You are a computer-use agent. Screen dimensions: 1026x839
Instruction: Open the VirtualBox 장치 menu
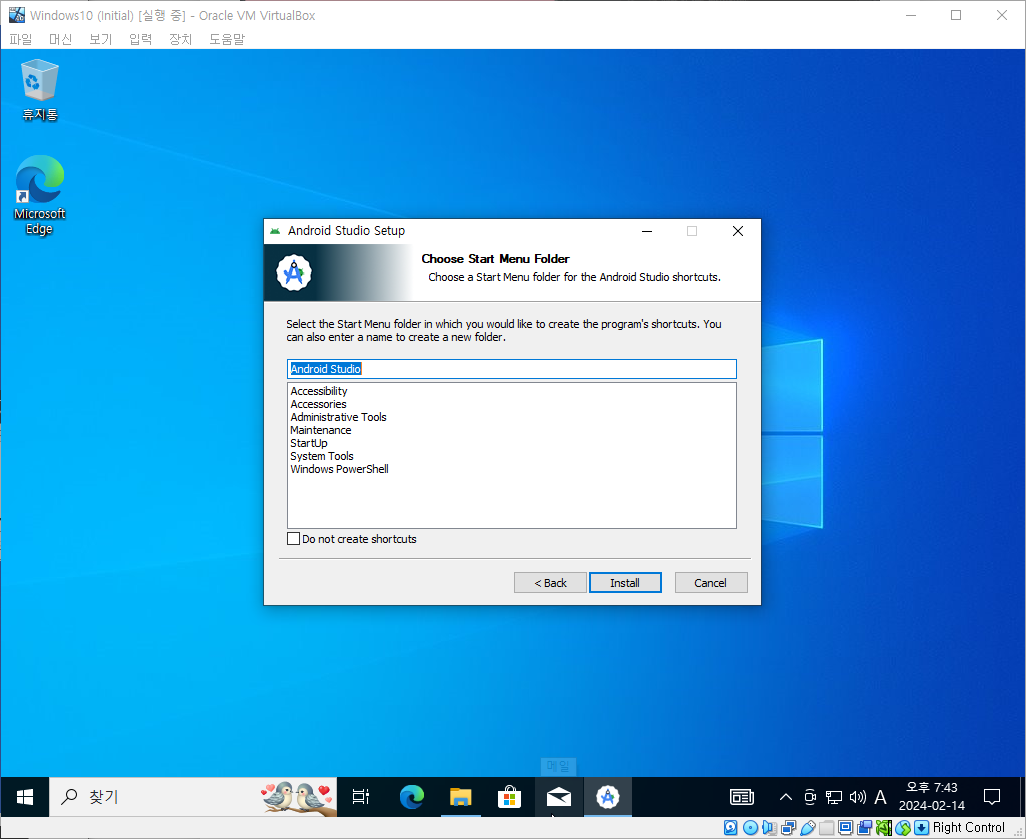(x=181, y=39)
